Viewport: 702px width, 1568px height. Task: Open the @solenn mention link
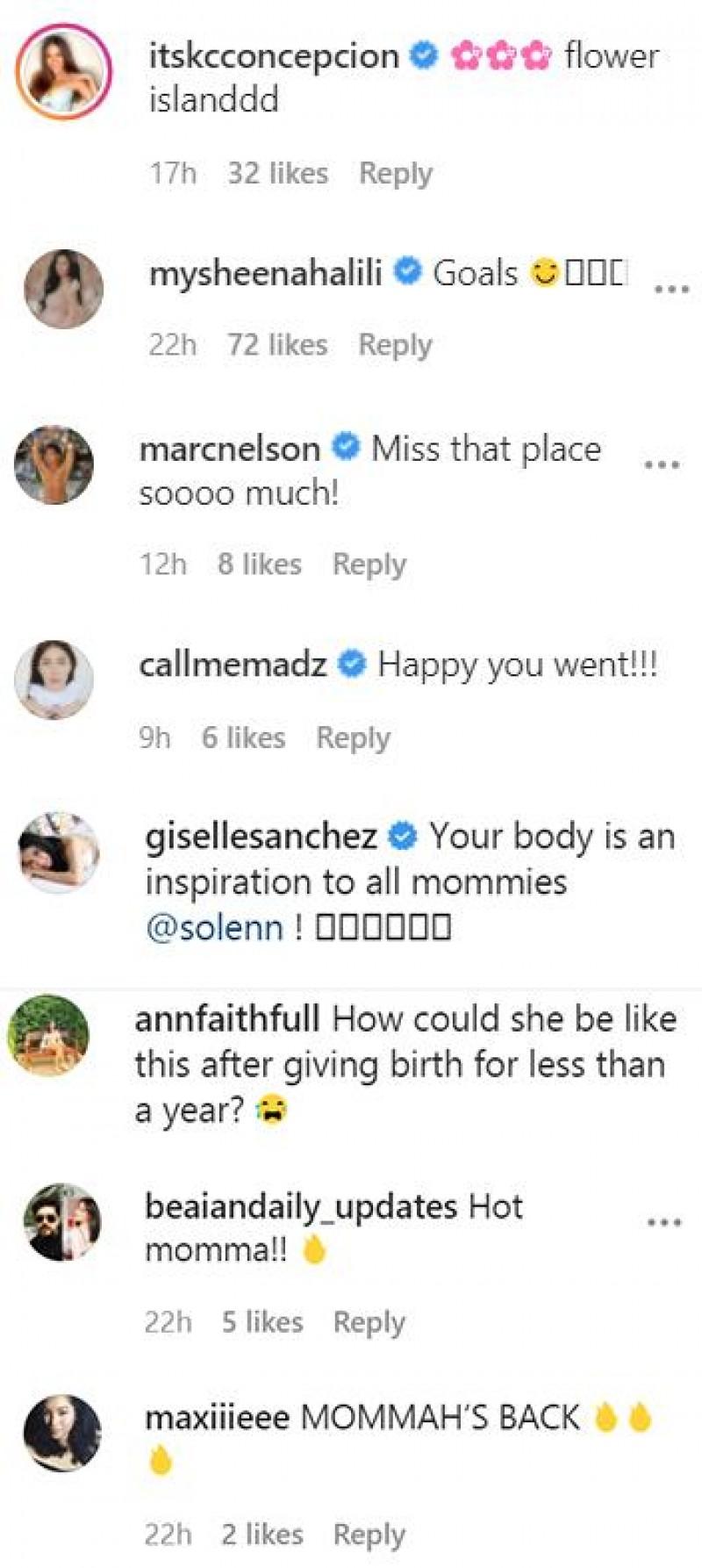pyautogui.click(x=214, y=927)
